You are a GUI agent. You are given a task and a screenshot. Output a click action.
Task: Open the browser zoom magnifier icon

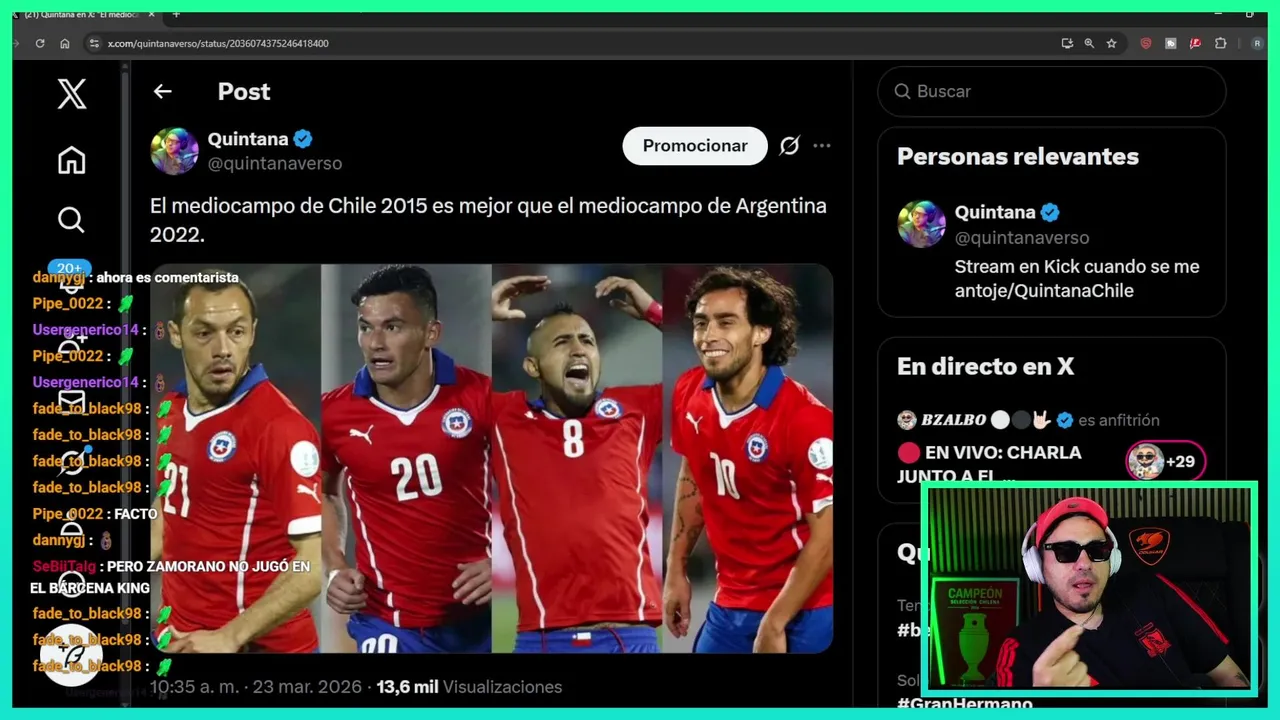(1089, 43)
